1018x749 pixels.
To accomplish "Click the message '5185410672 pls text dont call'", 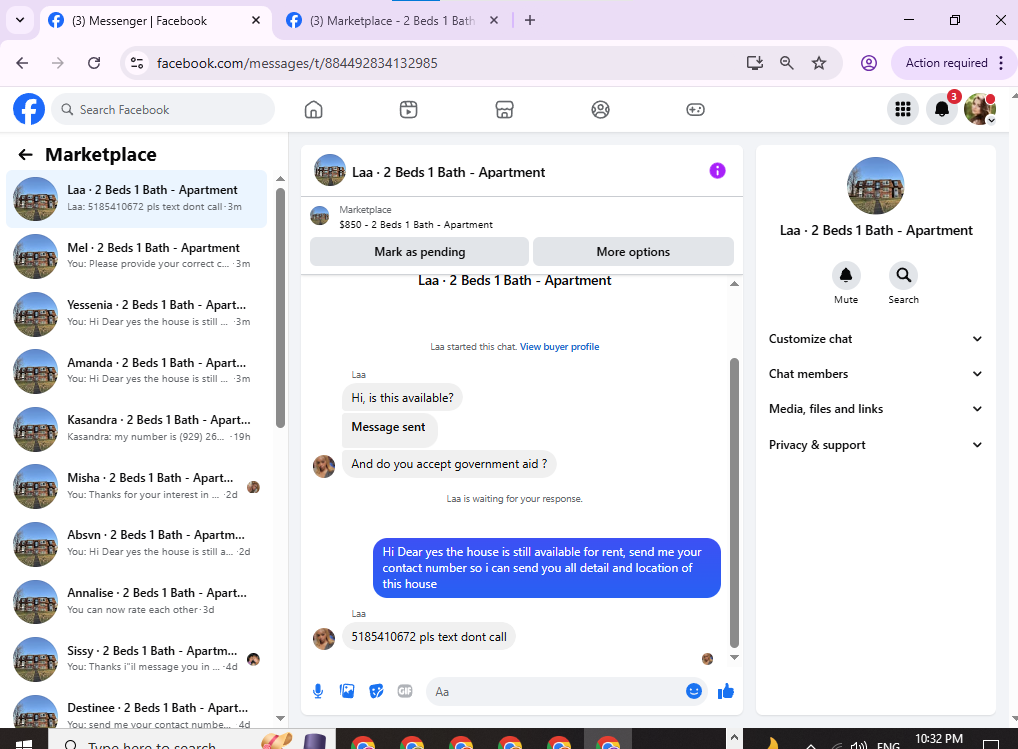I will (428, 637).
